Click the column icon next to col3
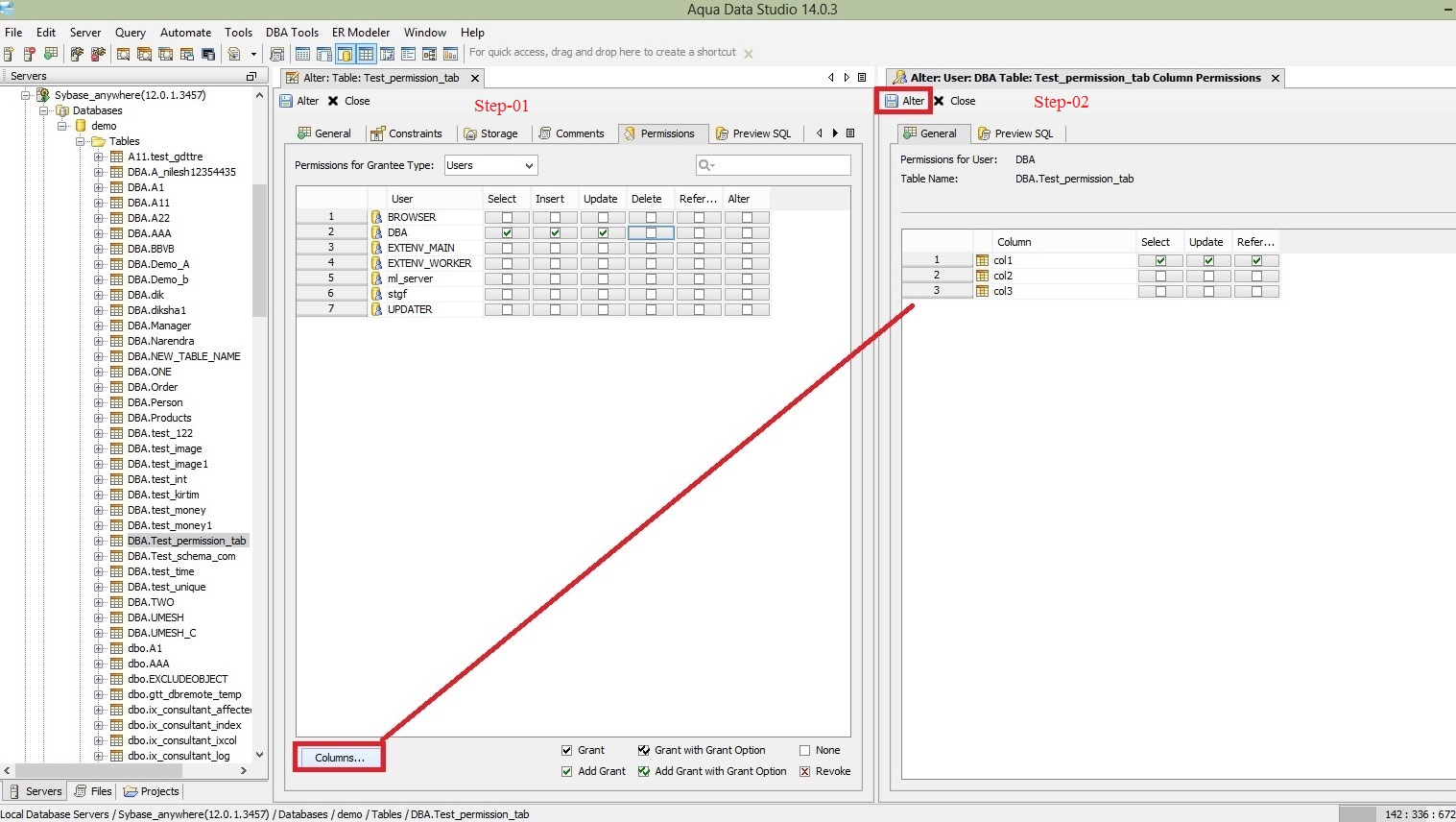This screenshot has width=1456, height=822. click(982, 291)
